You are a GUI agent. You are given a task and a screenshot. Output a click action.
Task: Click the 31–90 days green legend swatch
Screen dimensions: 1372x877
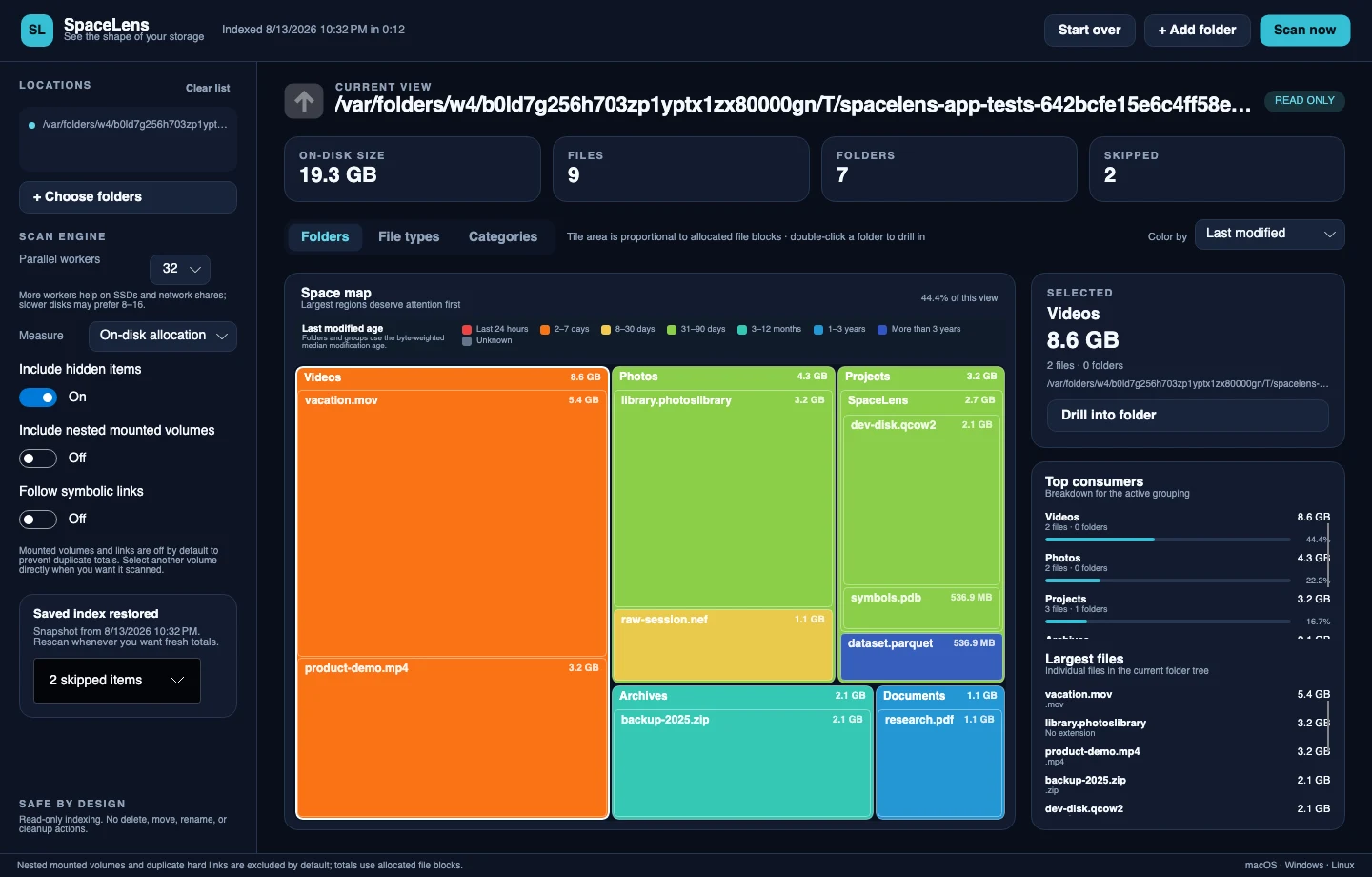point(672,330)
